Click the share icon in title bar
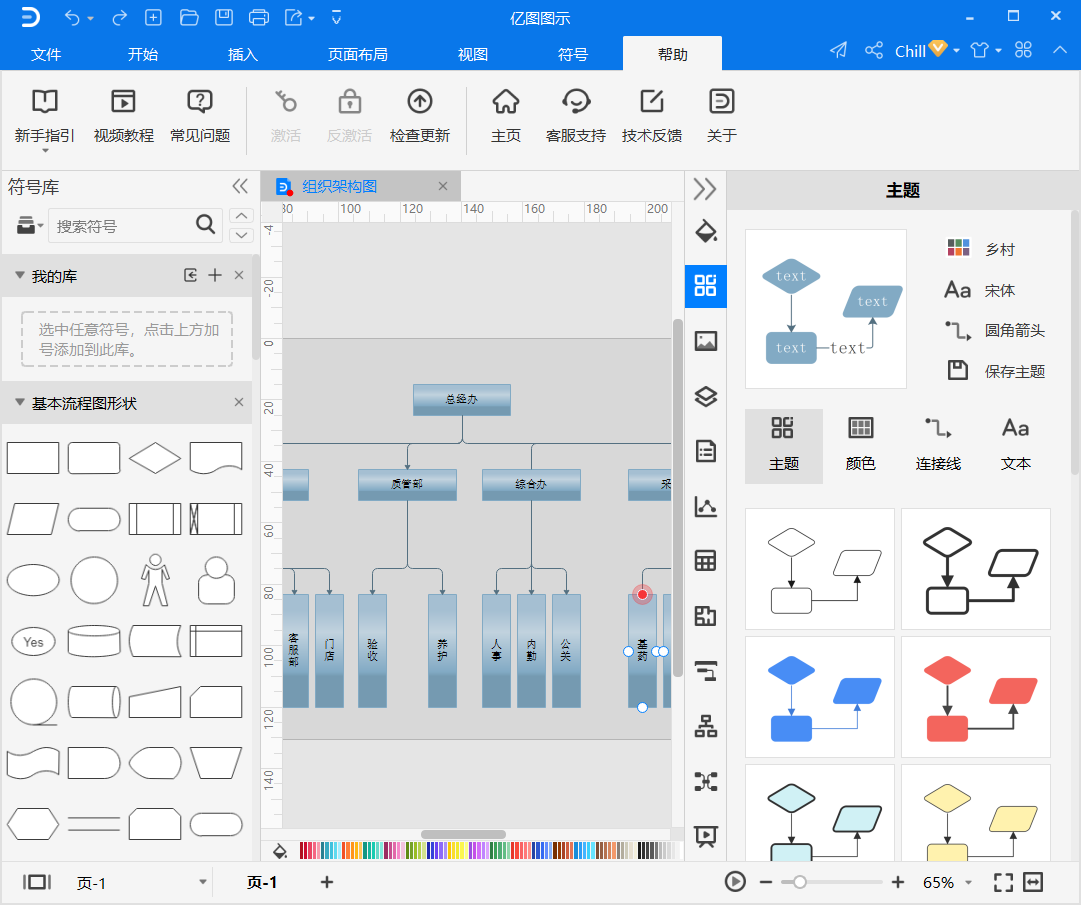This screenshot has height=905, width=1081. 874,50
